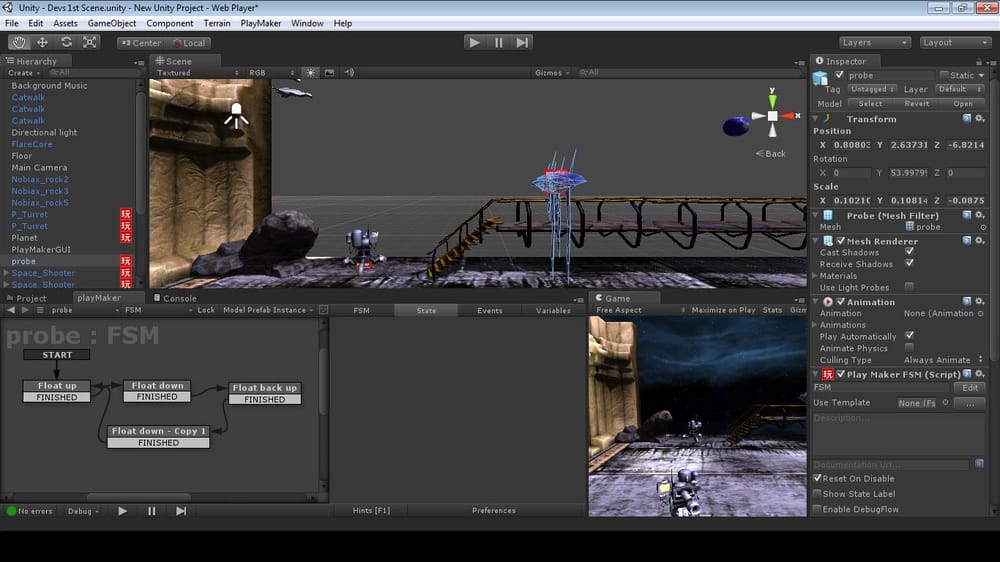The width and height of the screenshot is (1000, 562).
Task: Toggle the Static checkbox
Action: [945, 75]
